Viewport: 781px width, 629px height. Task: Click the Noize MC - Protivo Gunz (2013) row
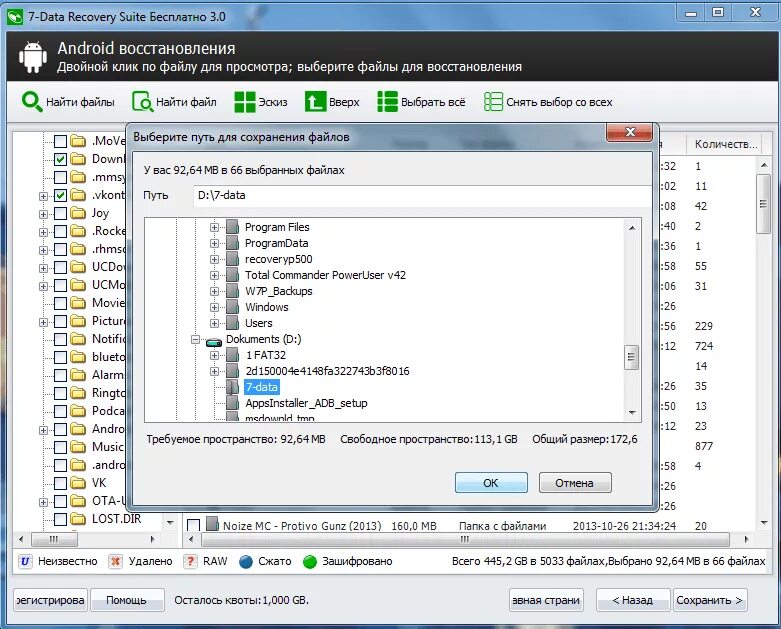pos(472,525)
